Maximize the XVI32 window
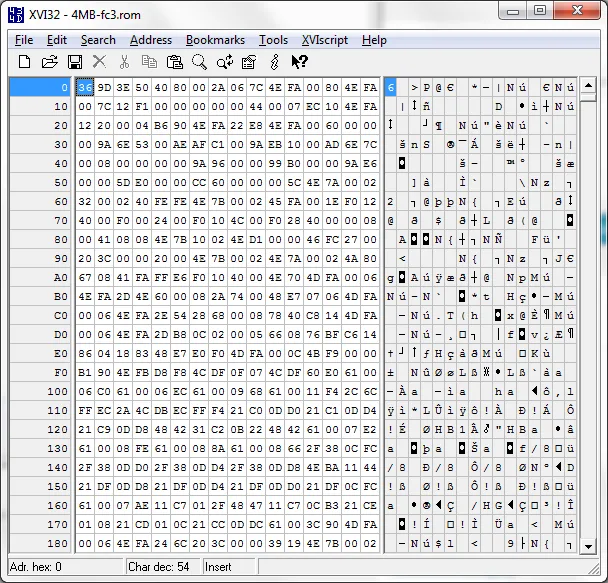Viewport: 608px width, 583px height. point(540,11)
